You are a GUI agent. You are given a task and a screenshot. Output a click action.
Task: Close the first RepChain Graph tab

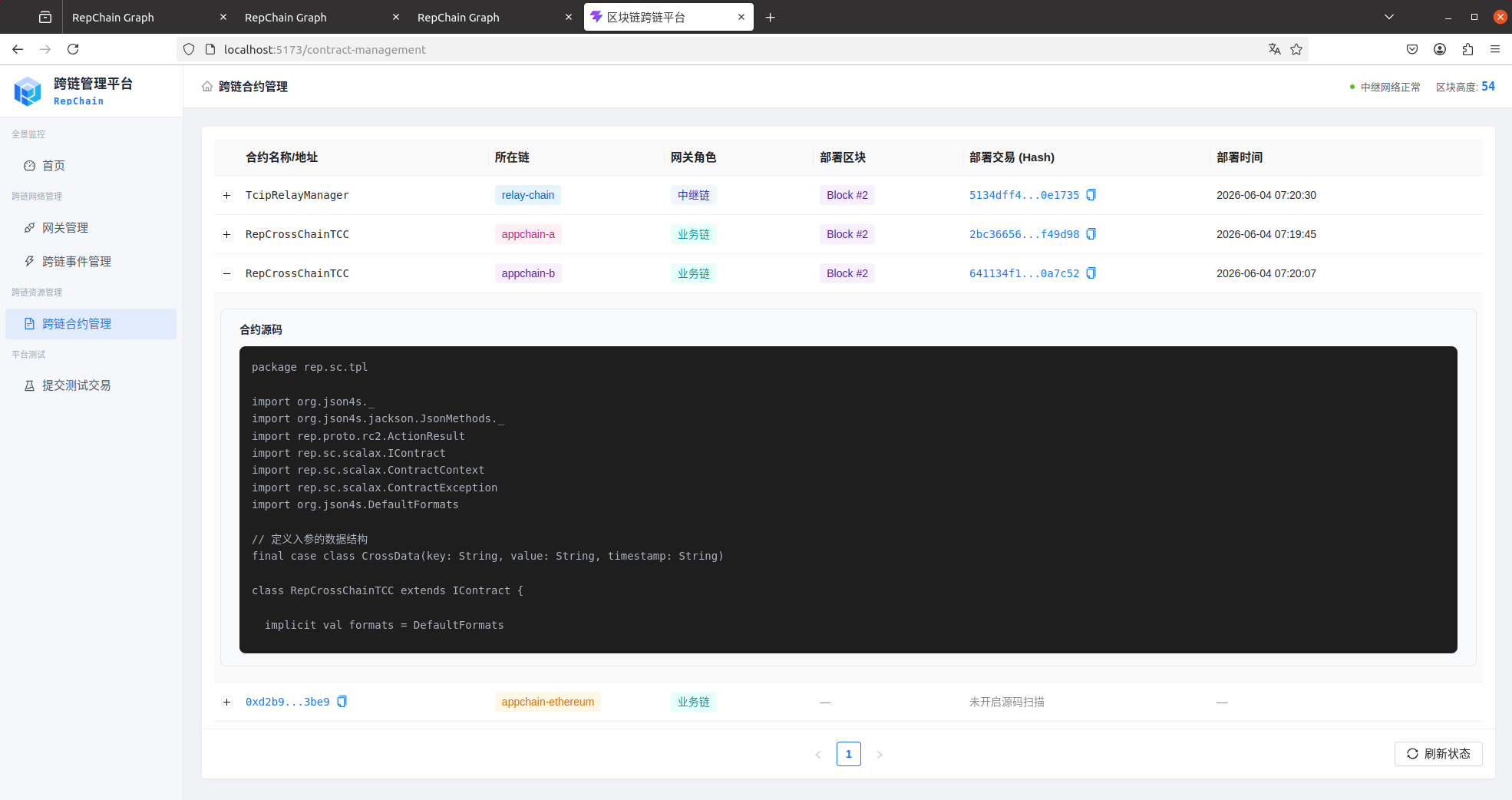223,17
